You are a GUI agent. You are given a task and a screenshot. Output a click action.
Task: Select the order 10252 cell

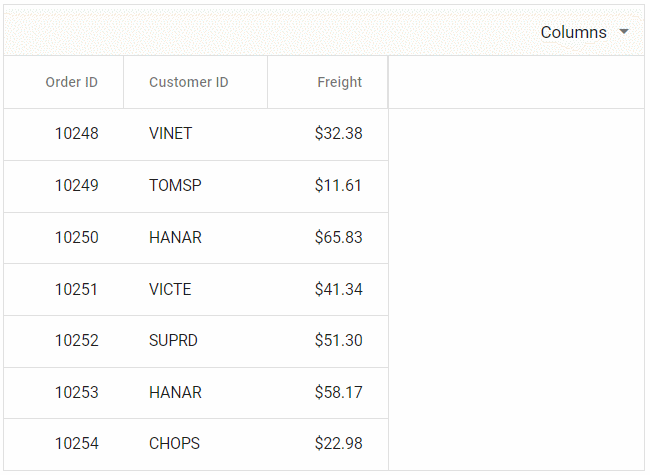click(76, 341)
